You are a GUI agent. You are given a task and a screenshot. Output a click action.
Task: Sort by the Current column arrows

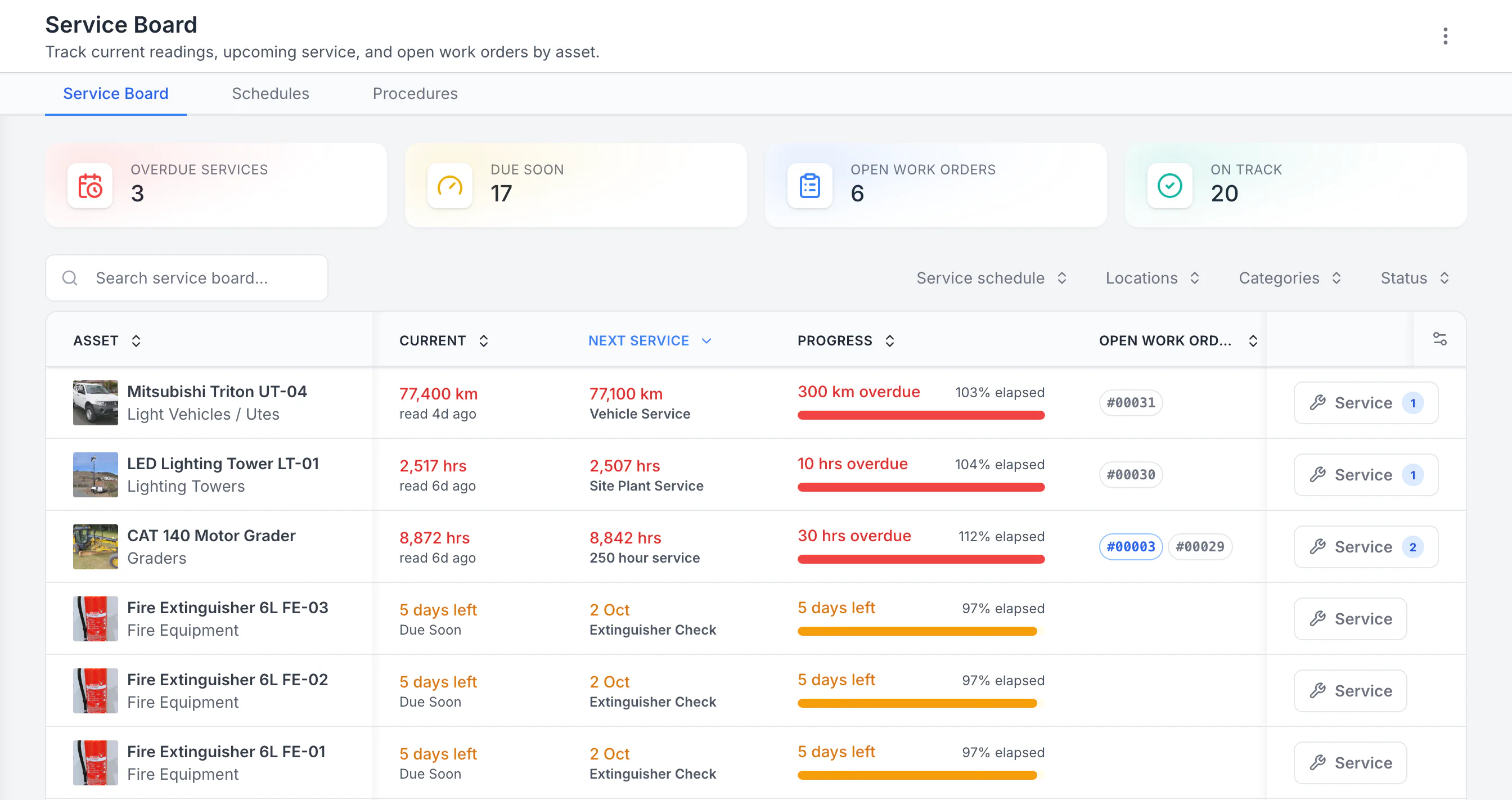point(484,341)
